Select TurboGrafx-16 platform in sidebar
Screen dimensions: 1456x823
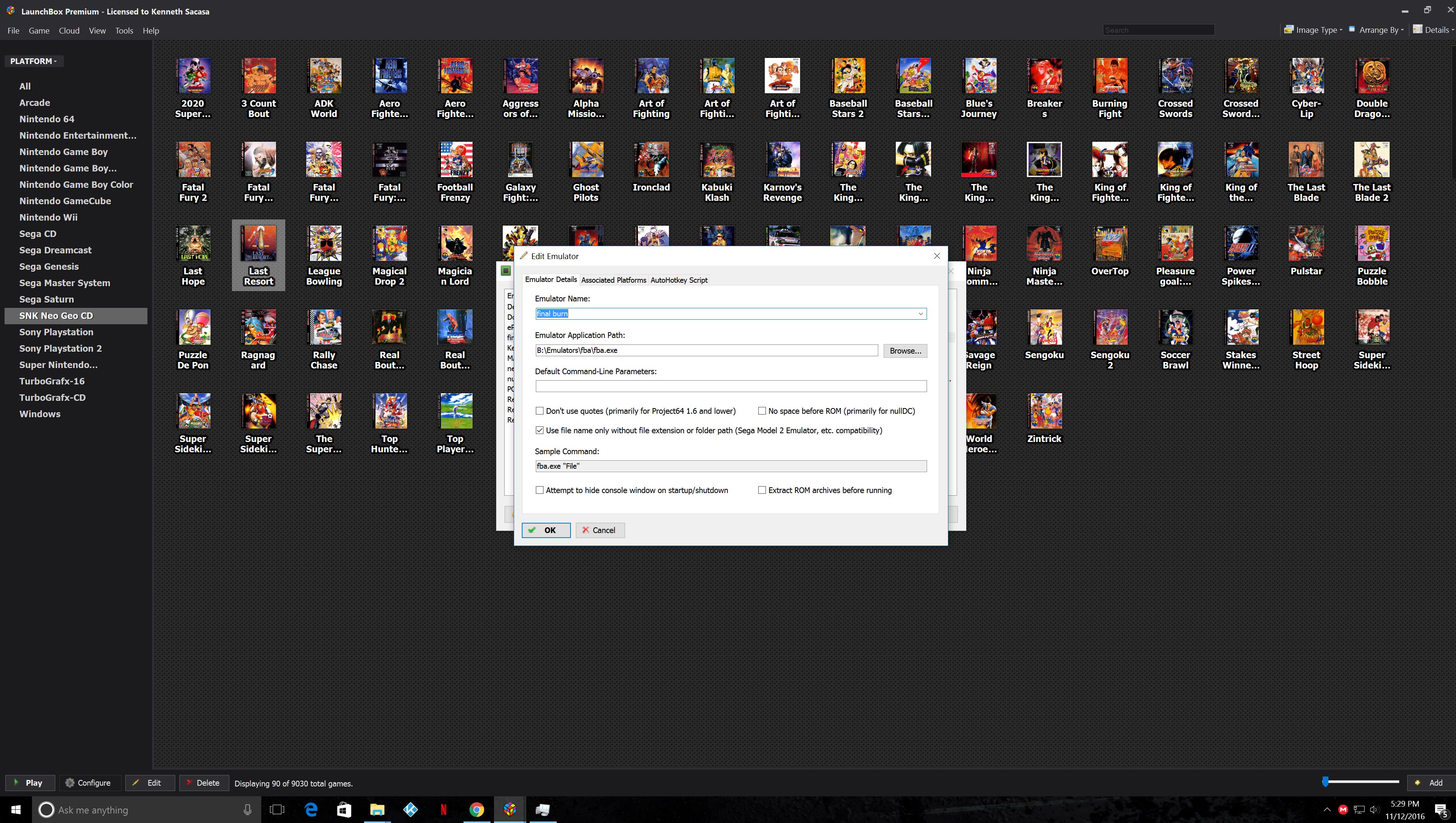click(x=52, y=381)
